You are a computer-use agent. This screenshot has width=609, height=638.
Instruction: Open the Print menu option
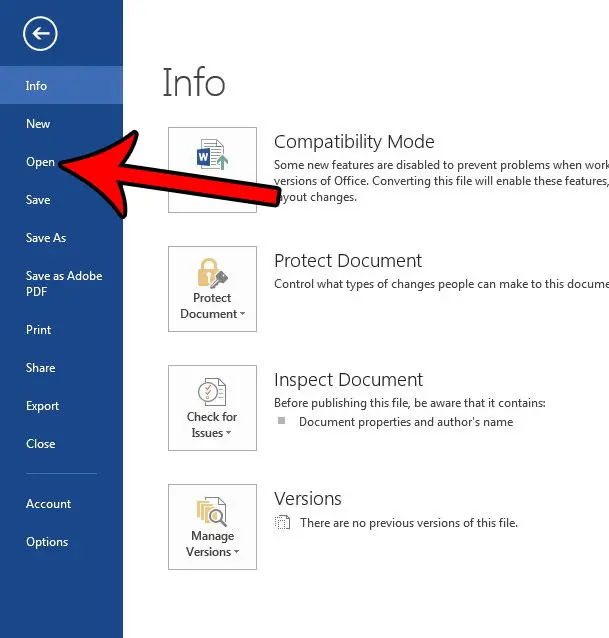pyautogui.click(x=38, y=330)
